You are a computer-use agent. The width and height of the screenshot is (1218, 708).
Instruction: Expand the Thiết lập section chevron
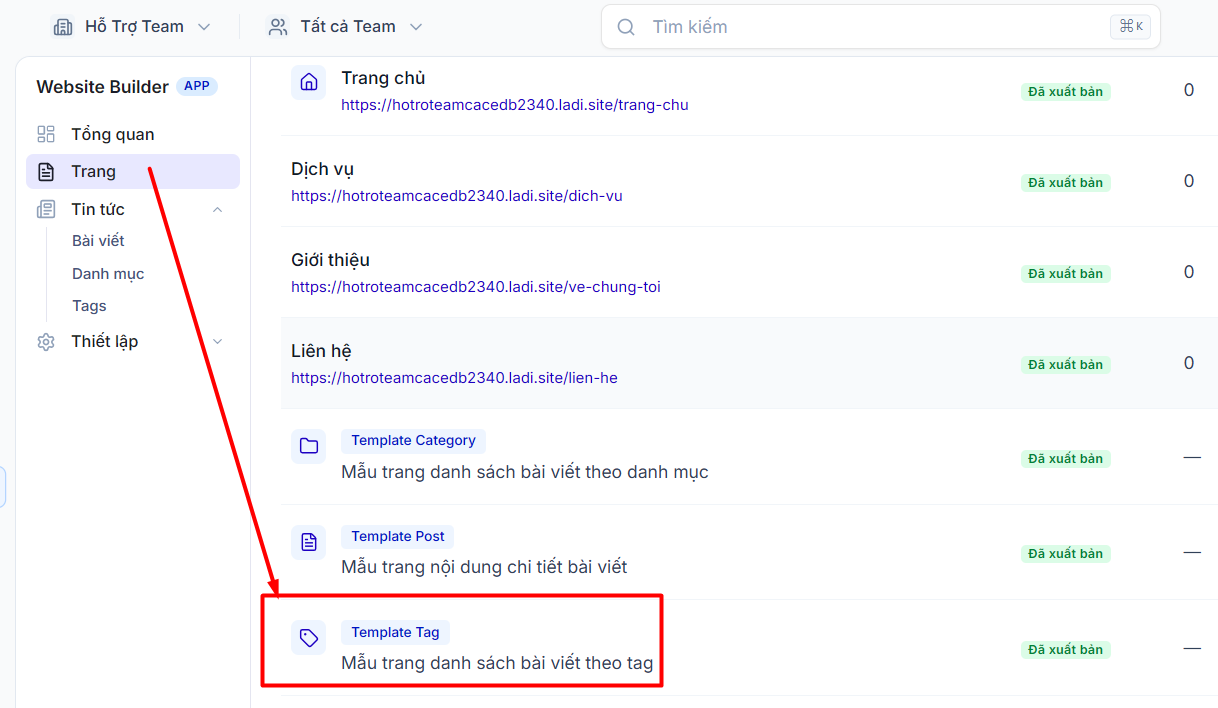click(x=218, y=342)
